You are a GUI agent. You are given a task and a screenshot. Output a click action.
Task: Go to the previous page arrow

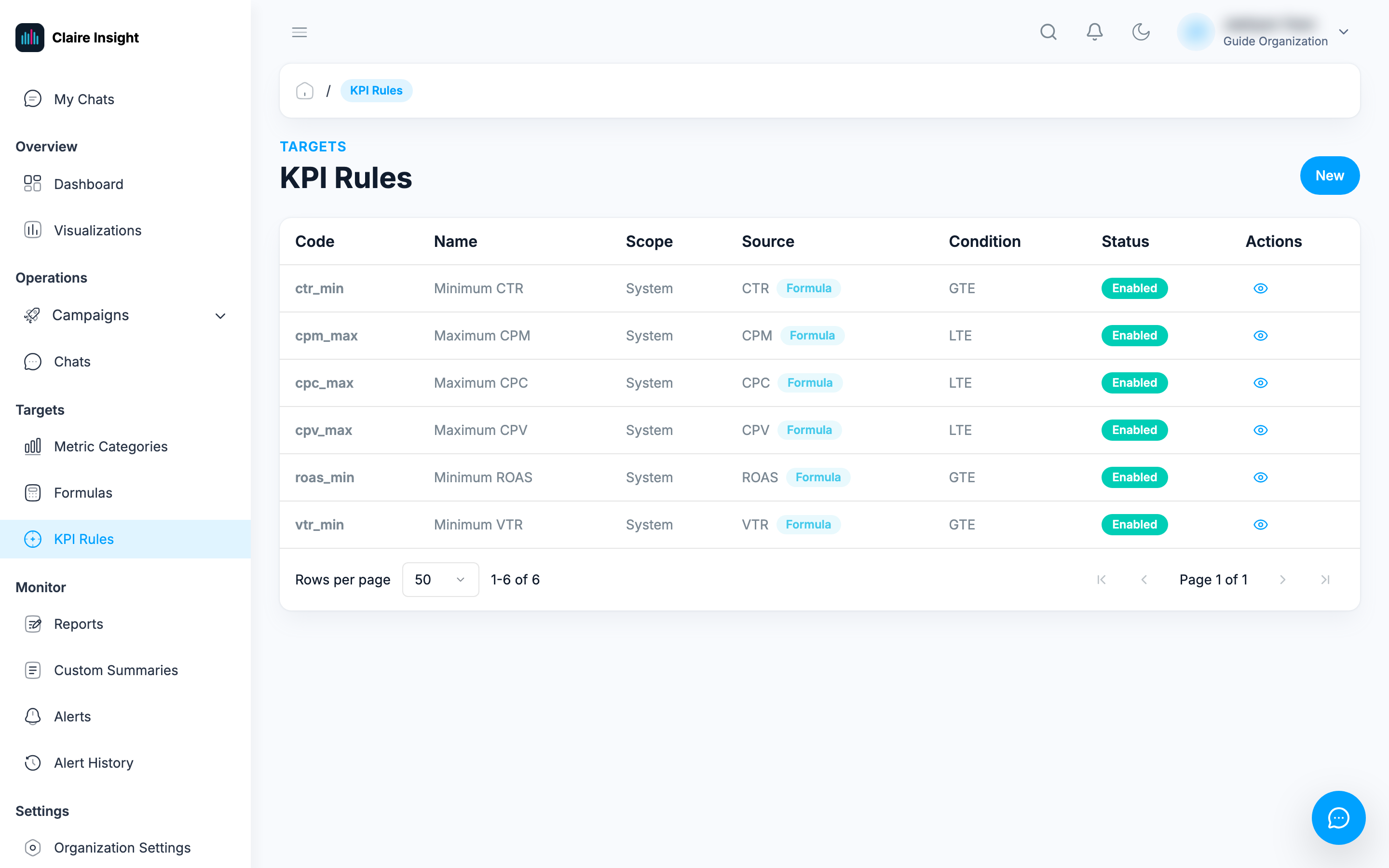pos(1144,580)
